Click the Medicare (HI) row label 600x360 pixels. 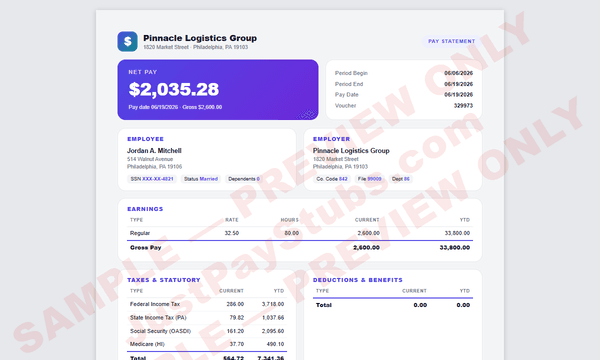147,344
